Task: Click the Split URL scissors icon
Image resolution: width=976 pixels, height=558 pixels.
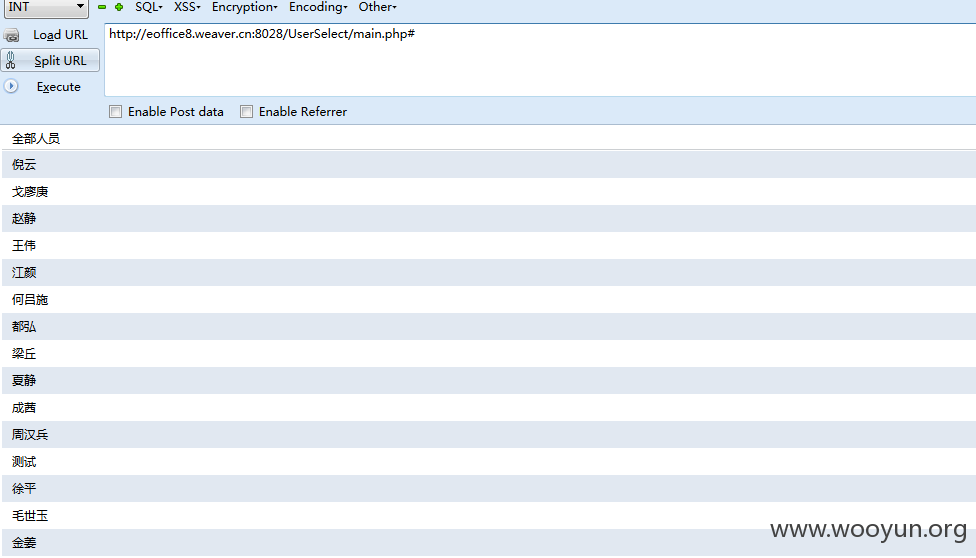Action: click(11, 61)
